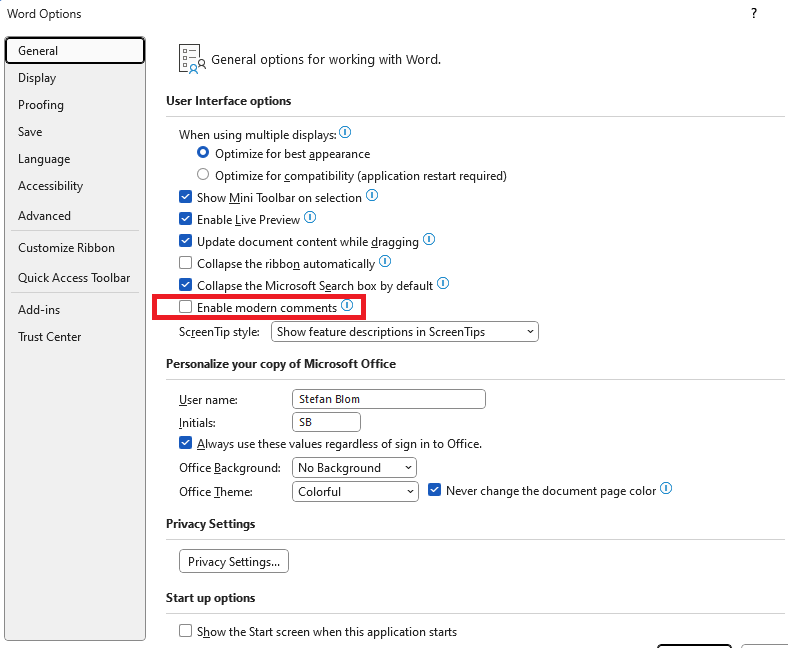Show info tip for Never change document page color
788x648 pixels.
666,489
